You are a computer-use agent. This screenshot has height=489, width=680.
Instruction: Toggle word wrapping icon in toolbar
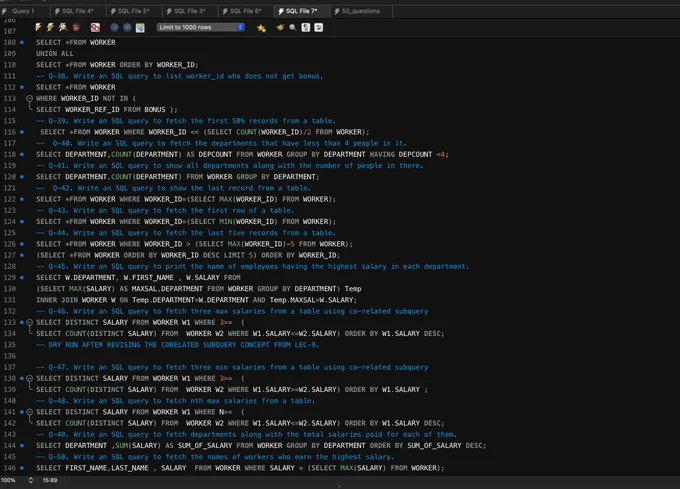(x=319, y=27)
